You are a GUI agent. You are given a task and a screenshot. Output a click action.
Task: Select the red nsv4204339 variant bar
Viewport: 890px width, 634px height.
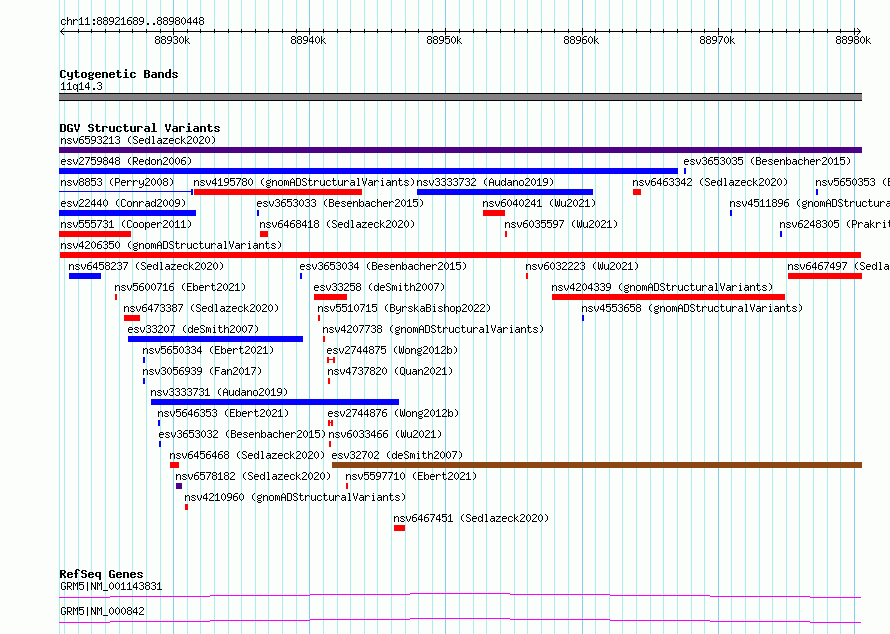point(669,297)
